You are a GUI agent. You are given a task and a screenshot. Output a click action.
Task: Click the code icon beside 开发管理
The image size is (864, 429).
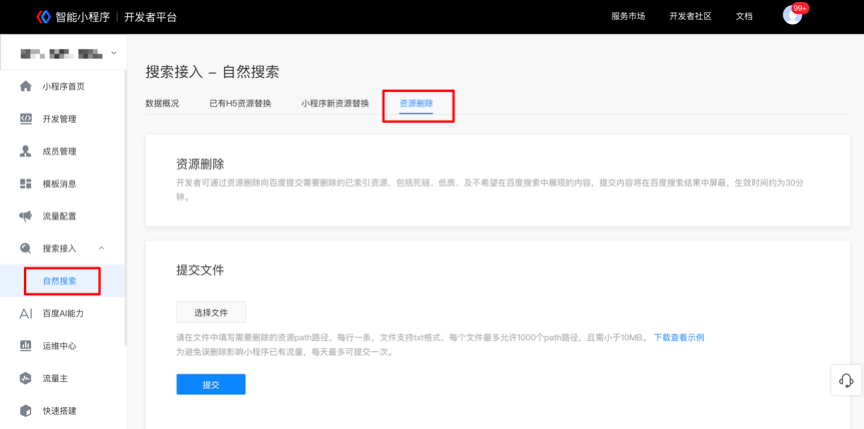click(x=25, y=118)
